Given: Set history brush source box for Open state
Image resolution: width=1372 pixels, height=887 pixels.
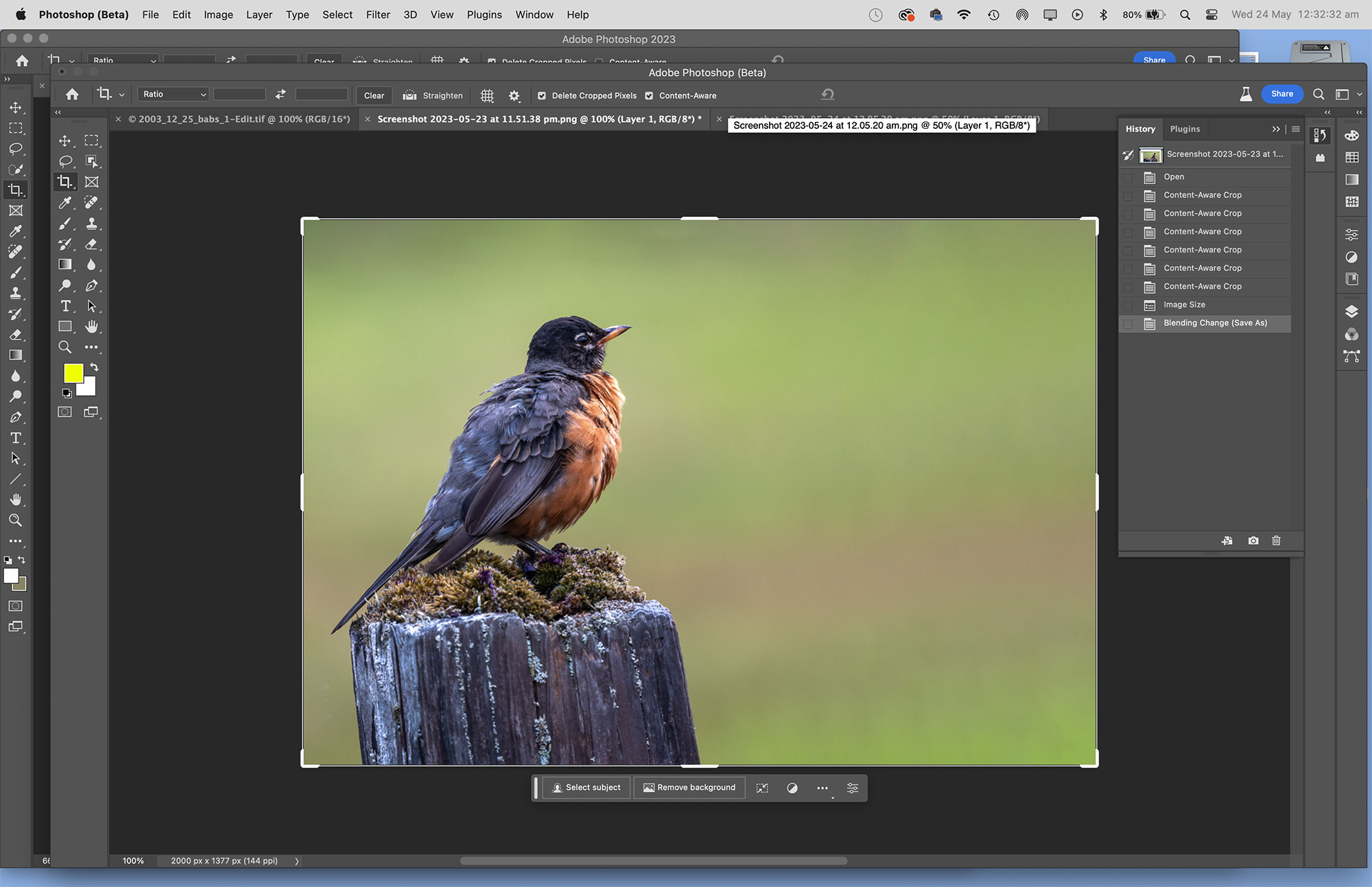Looking at the screenshot, I should click(x=1128, y=177).
